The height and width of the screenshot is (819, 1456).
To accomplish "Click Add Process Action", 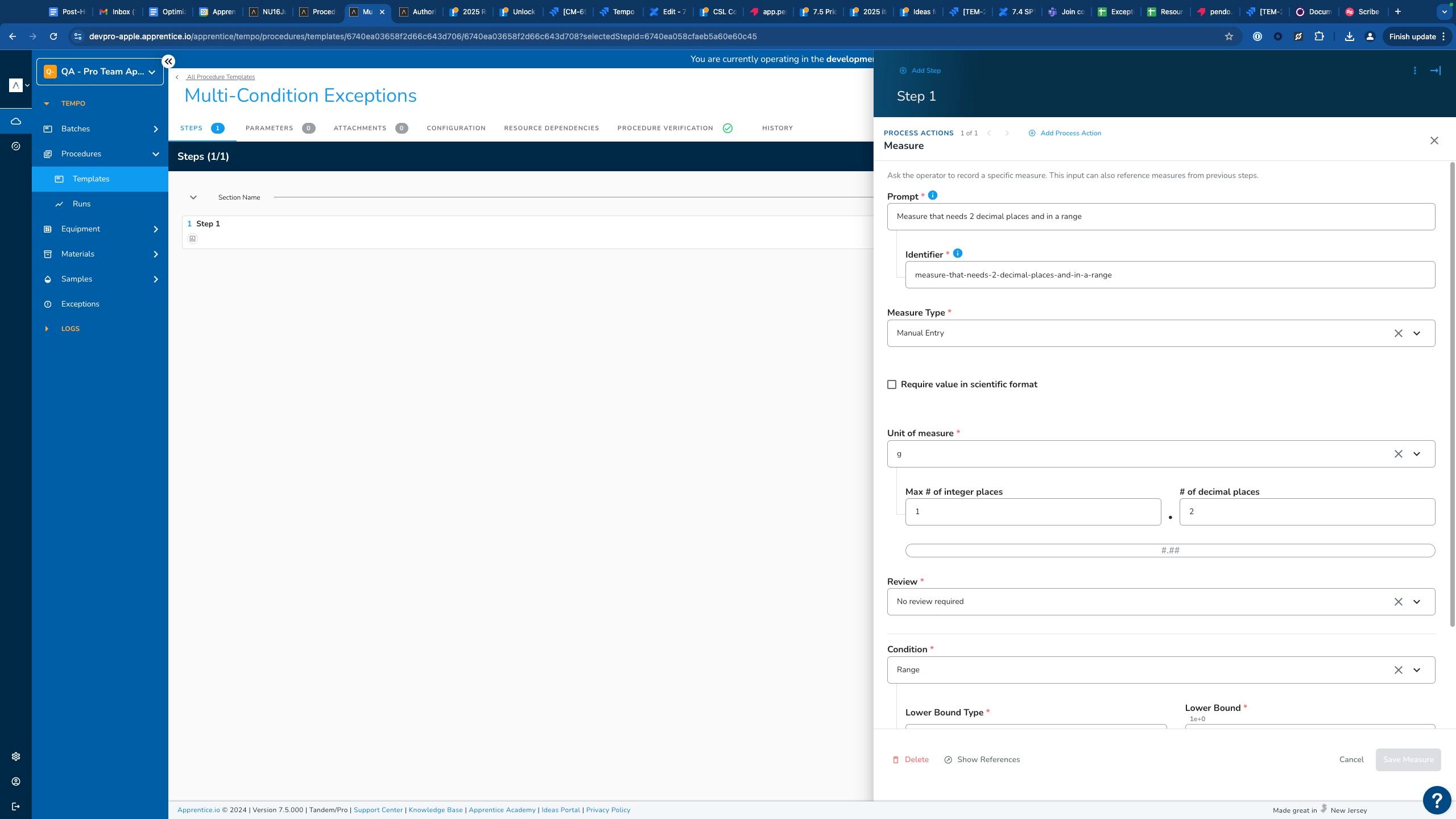I will pos(1065,133).
